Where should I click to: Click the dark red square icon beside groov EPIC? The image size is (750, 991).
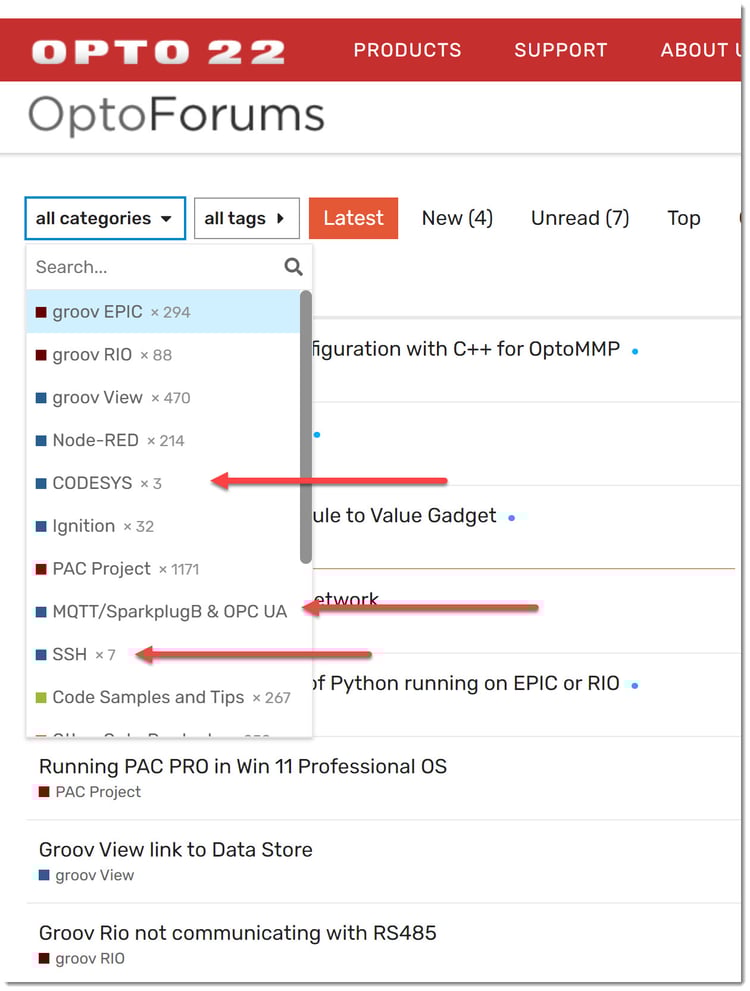[41, 311]
